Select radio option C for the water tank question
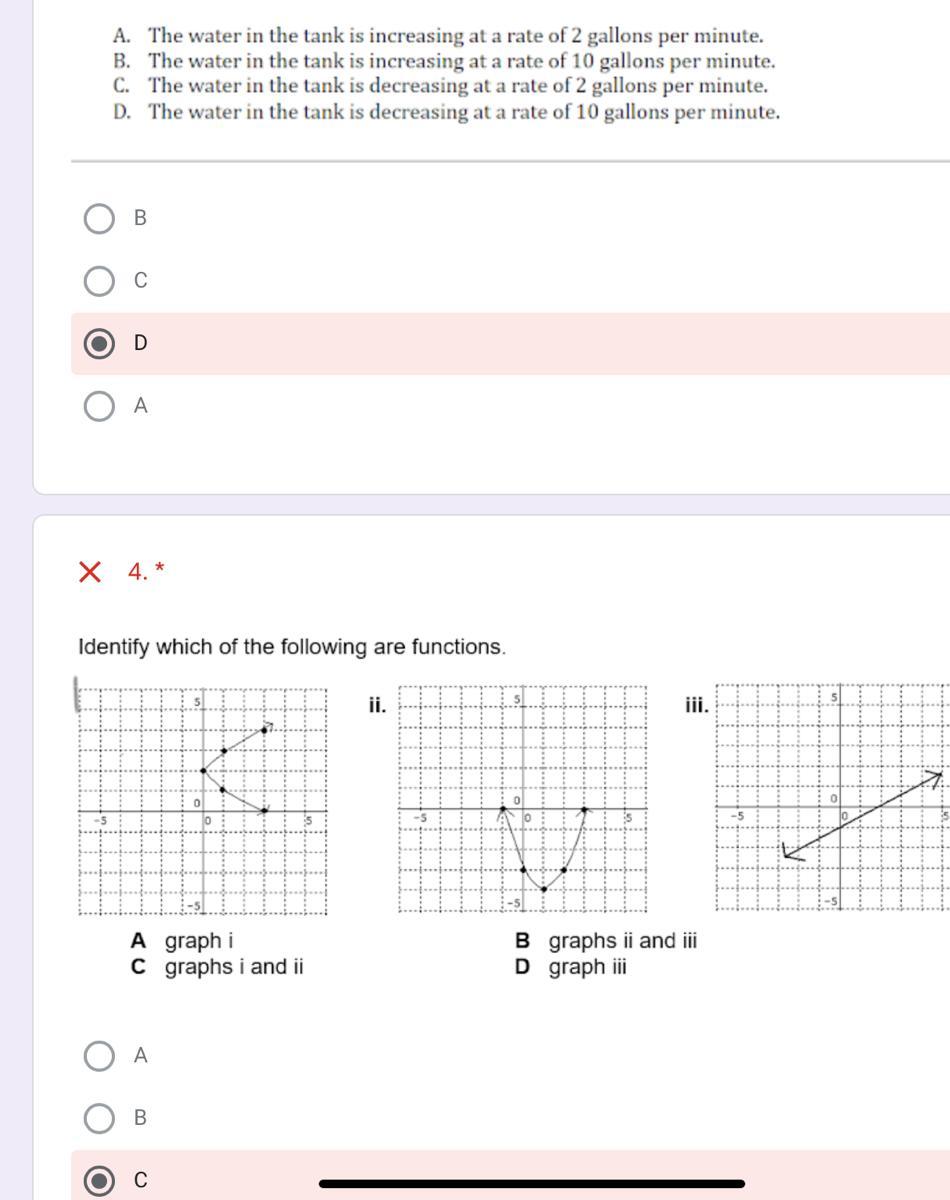 tap(99, 281)
